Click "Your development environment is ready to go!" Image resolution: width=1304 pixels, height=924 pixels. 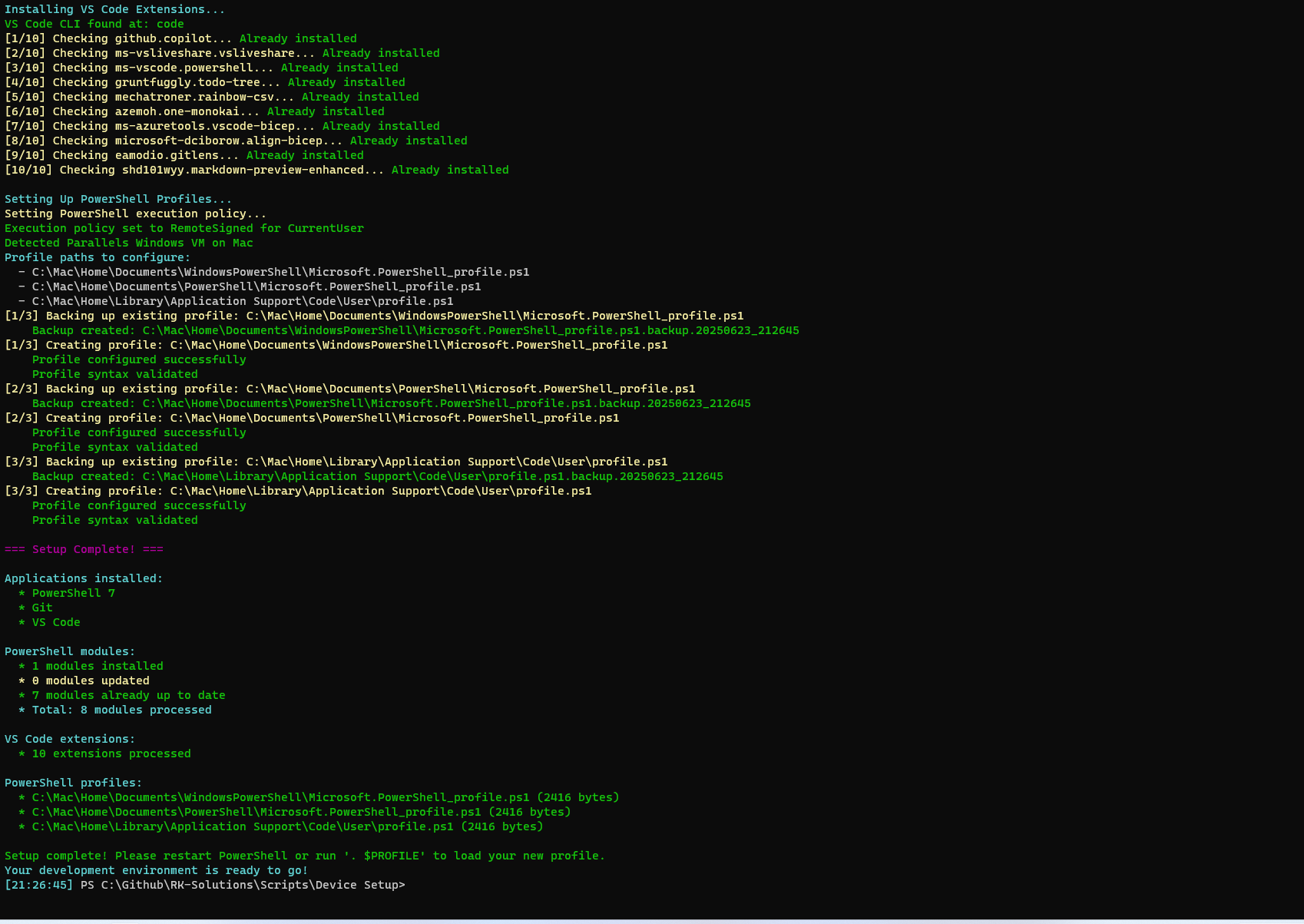coord(156,870)
